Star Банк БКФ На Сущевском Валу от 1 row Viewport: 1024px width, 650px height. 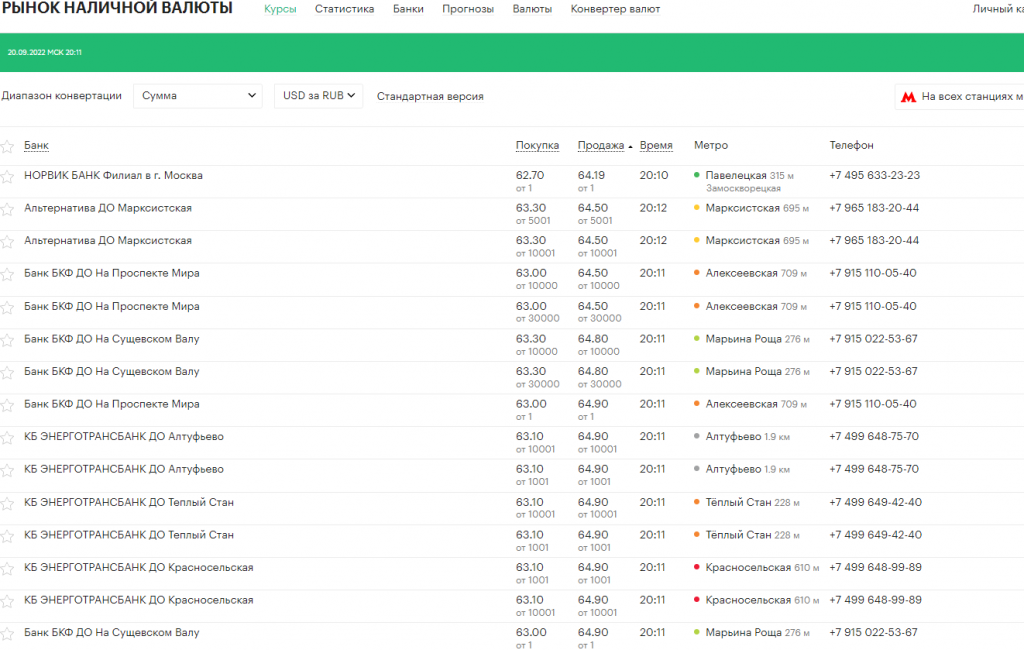7,634
